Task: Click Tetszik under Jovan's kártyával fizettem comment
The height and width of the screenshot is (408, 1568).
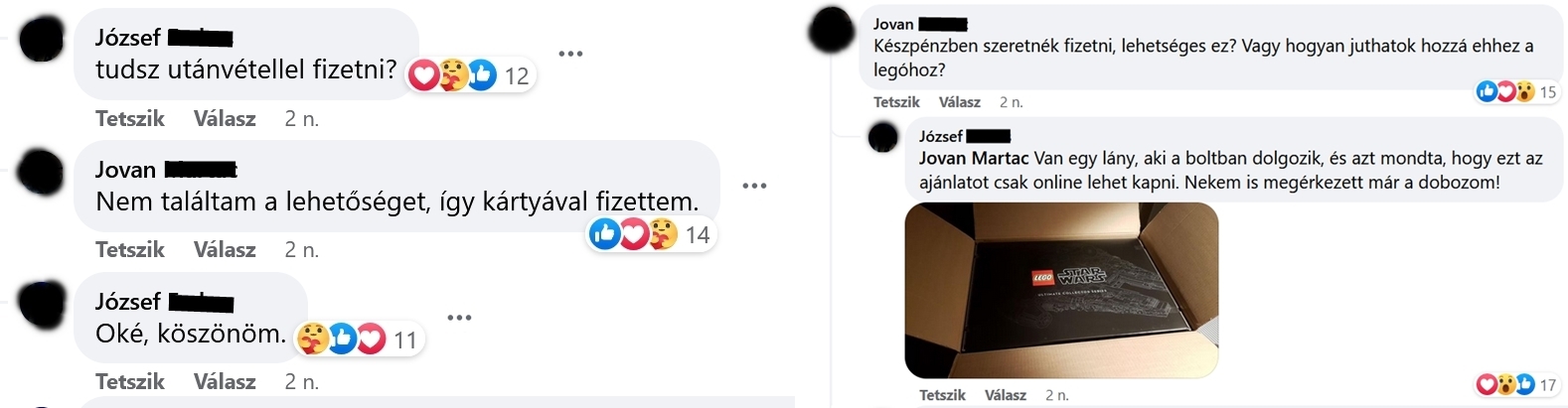Action: click(x=130, y=249)
